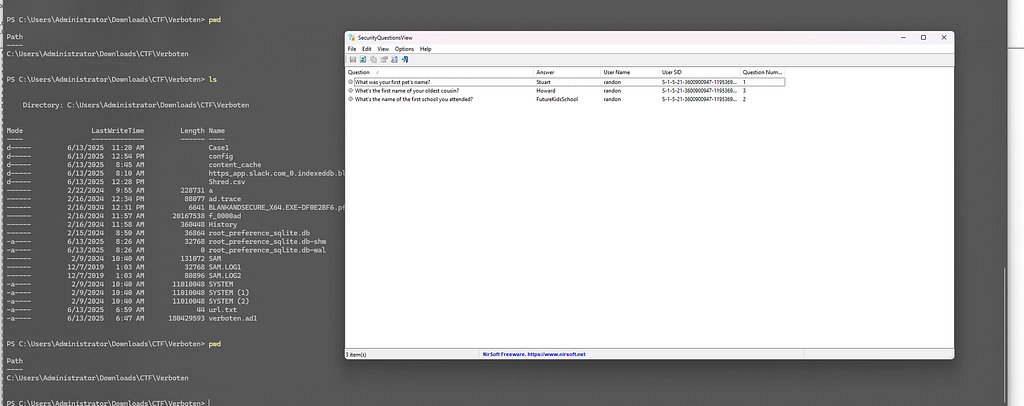
Task: Sort by the Question Num... column header
Action: click(763, 72)
